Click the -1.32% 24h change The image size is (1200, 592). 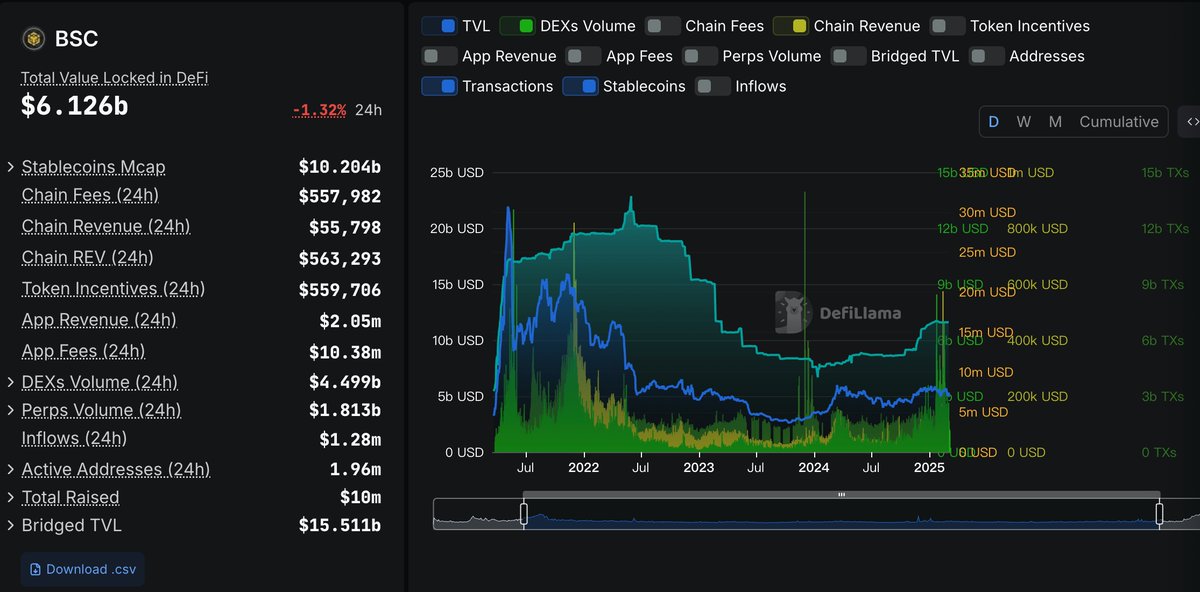[319, 109]
